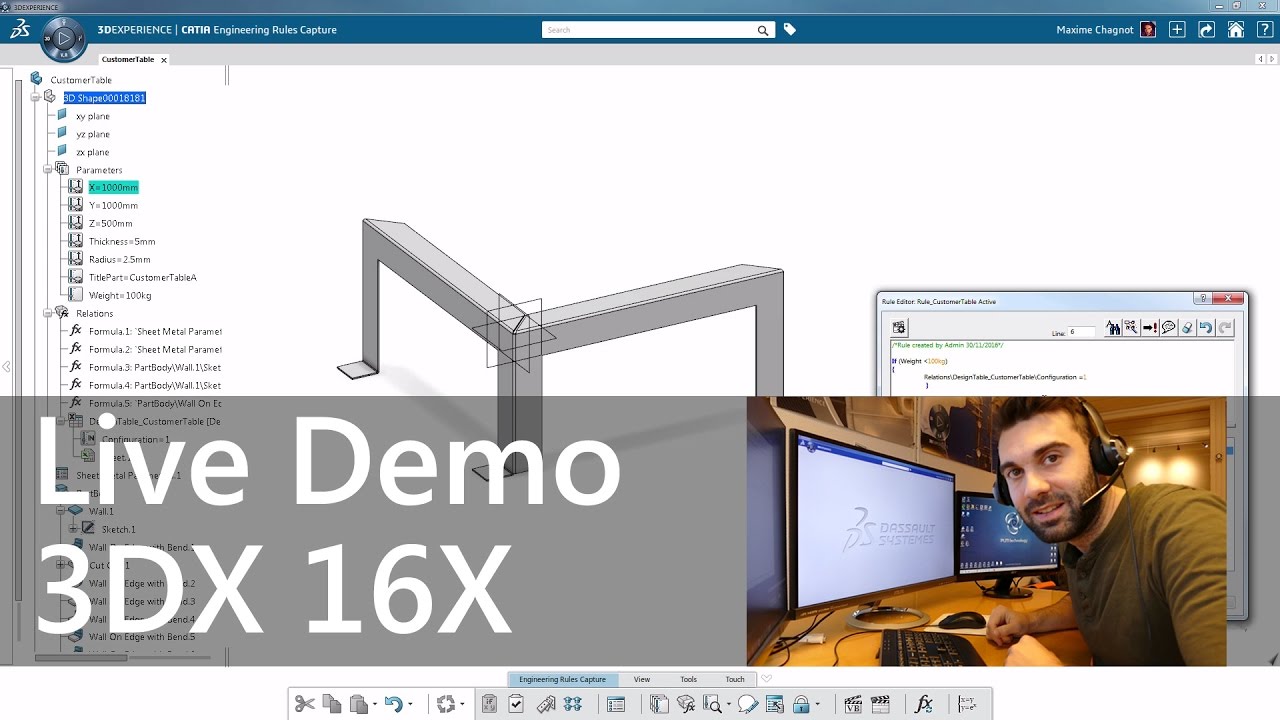
Task: Select the Check tool with checkmark
Action: tap(516, 704)
